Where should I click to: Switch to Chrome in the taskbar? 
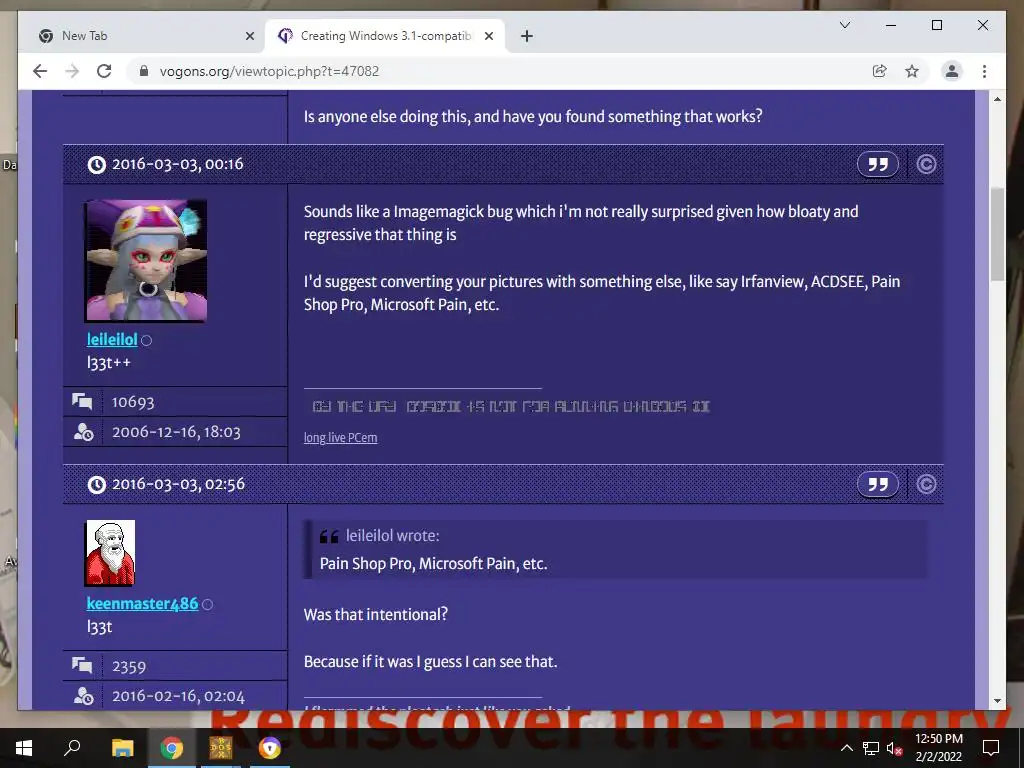coord(172,748)
